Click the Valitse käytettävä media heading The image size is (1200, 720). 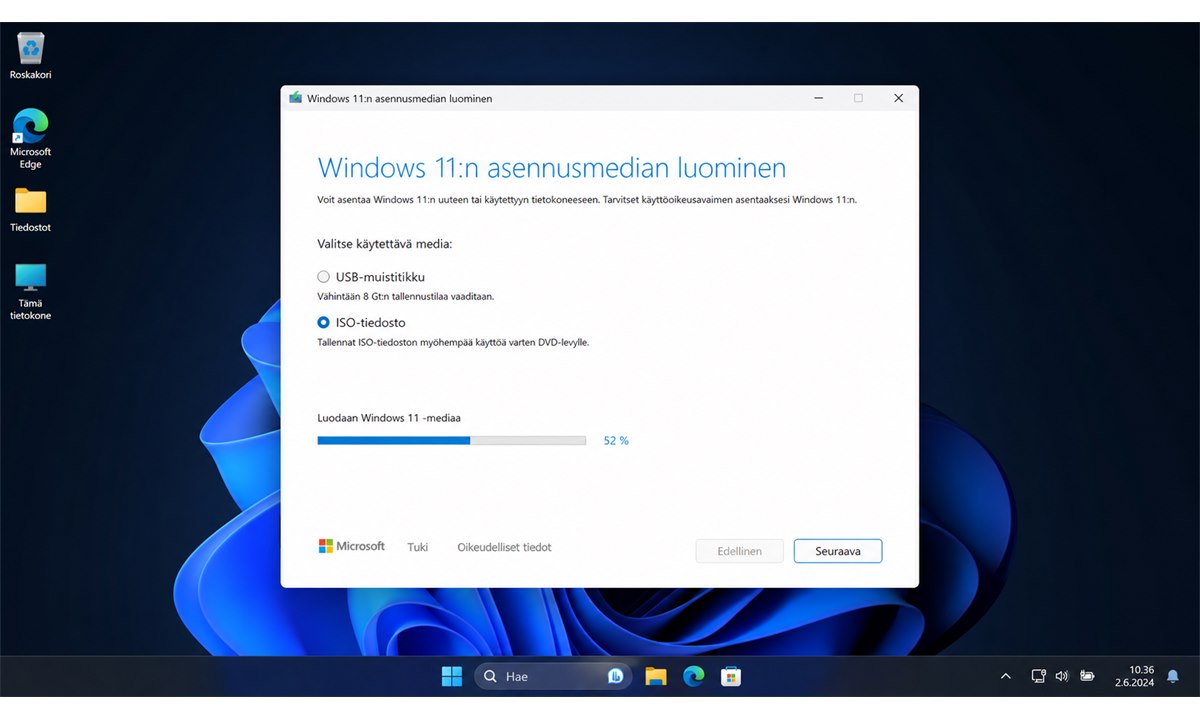point(385,244)
